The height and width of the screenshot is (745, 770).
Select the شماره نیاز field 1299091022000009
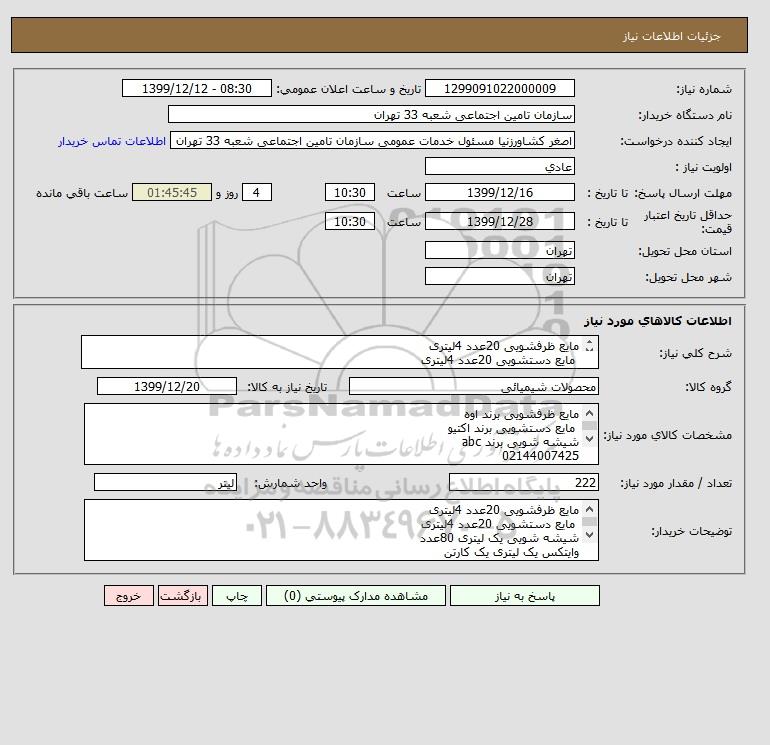click(x=499, y=89)
